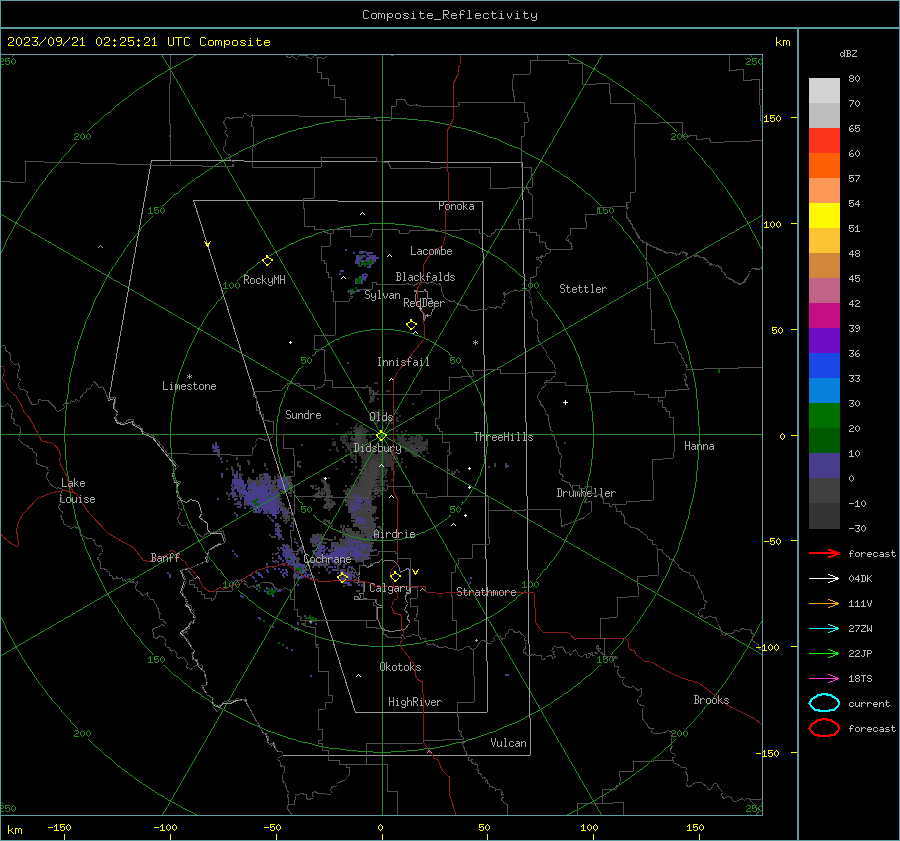Viewport: 900px width, 841px height.
Task: Click the Sundre label
Action: pos(303,415)
